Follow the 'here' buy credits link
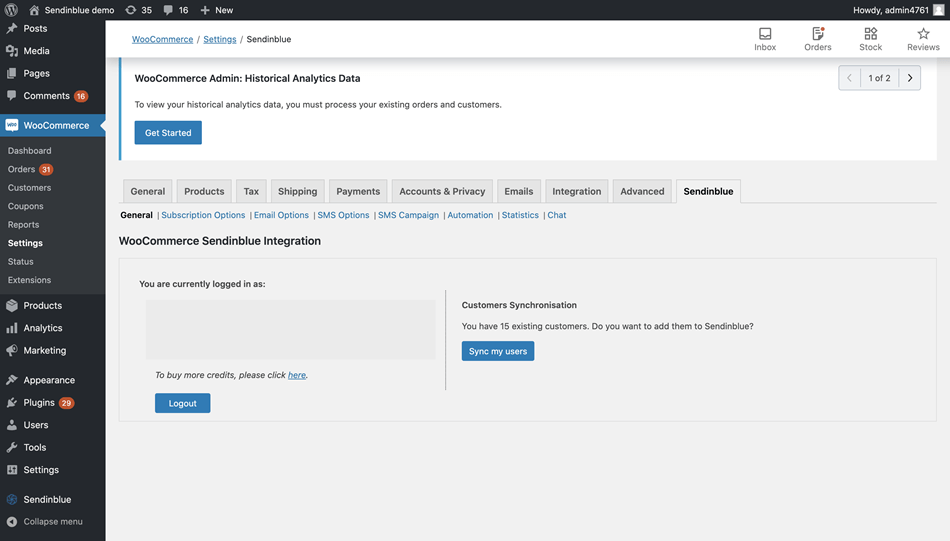The image size is (950, 541). 297,375
